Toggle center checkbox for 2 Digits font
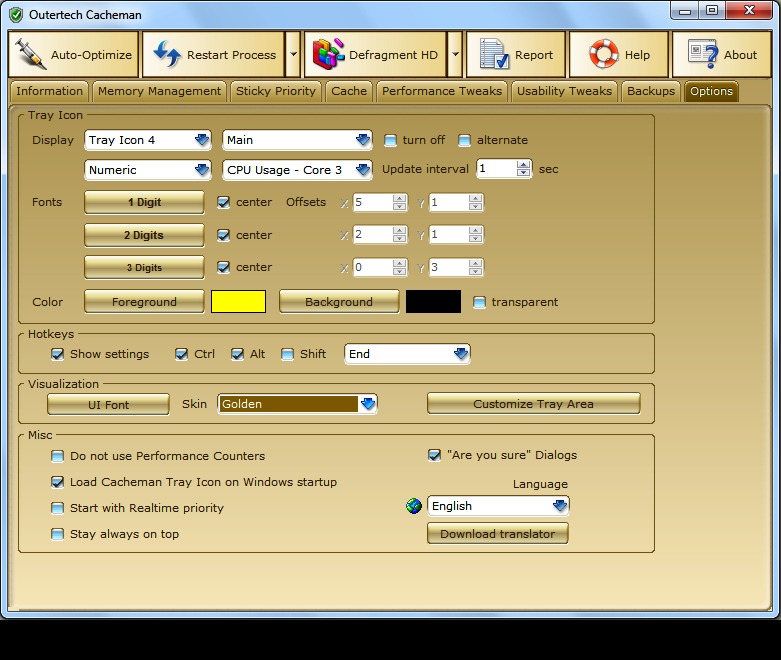781x660 pixels. (x=224, y=235)
